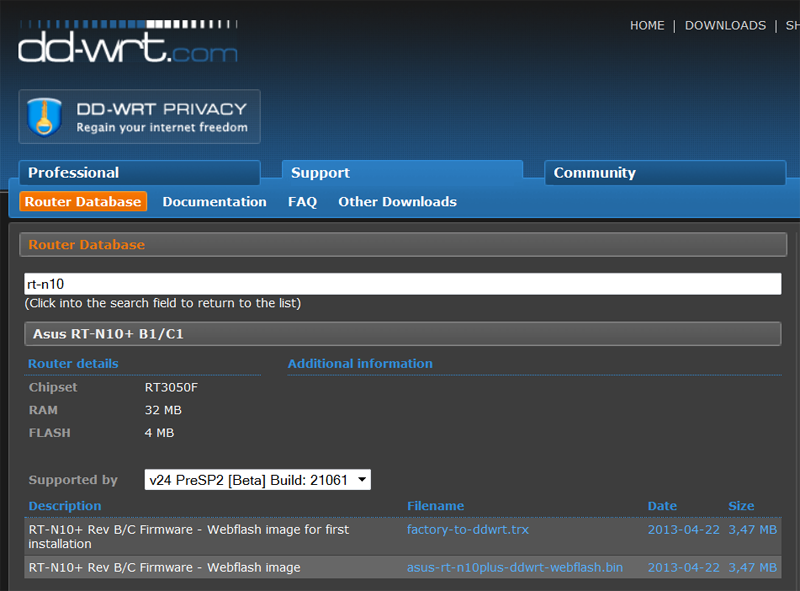
Task: Open the DOWNLOADS page
Action: [x=725, y=26]
